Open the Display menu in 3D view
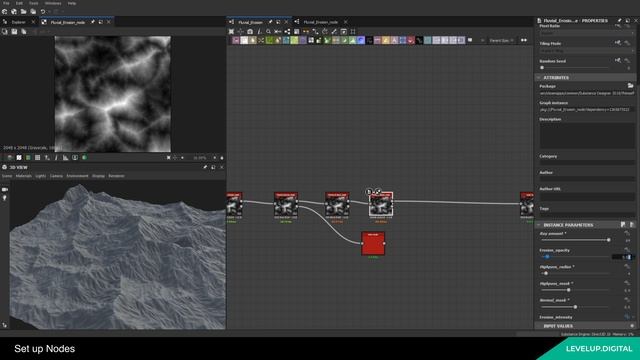Image resolution: width=640 pixels, height=360 pixels. 98,176
